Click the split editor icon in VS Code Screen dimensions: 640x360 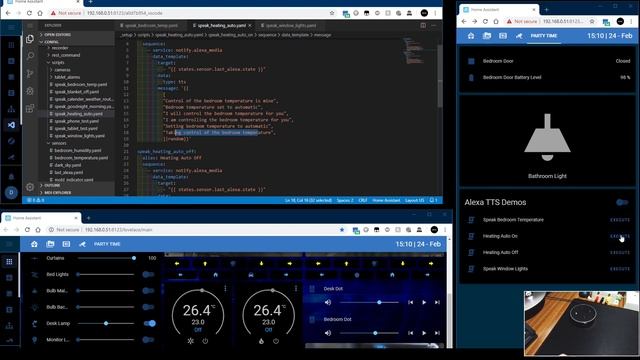pos(423,25)
